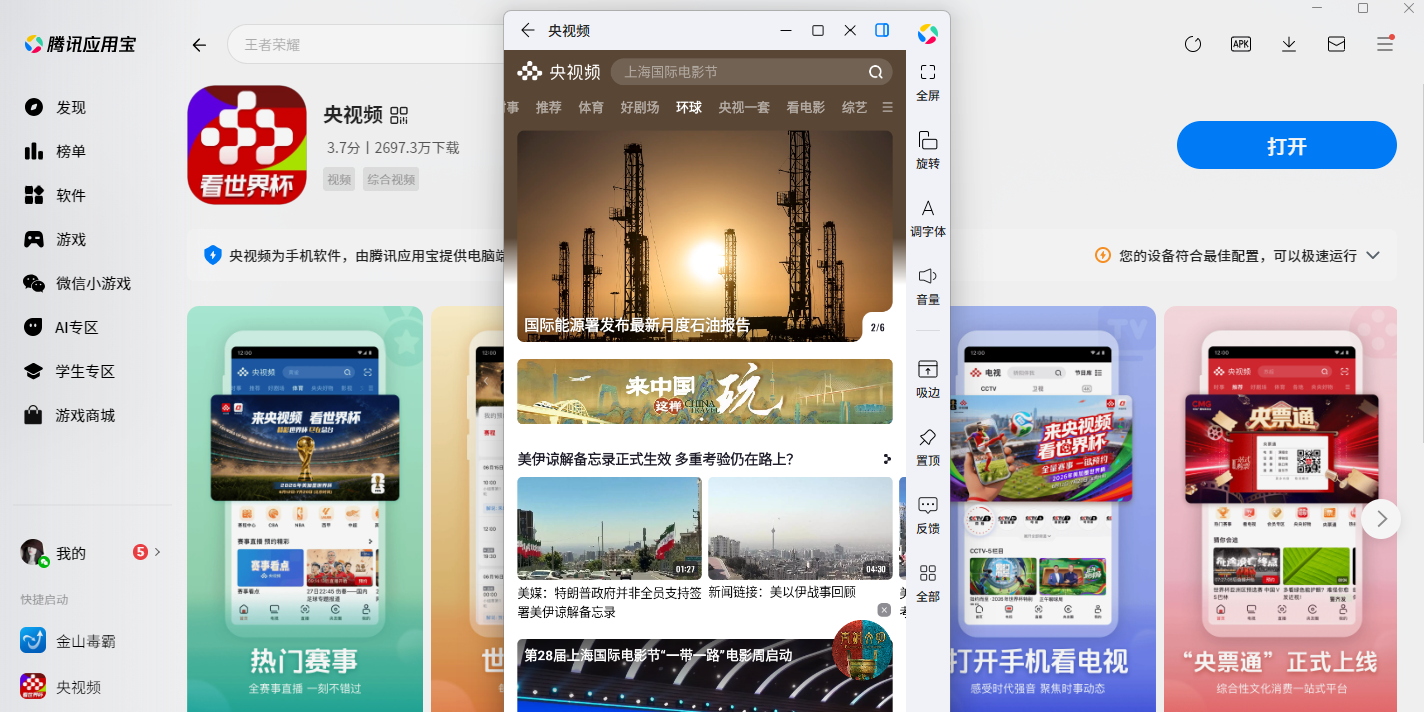This screenshot has height=712, width=1424.
Task: Expand device configuration dropdown chevron
Action: [1373, 256]
